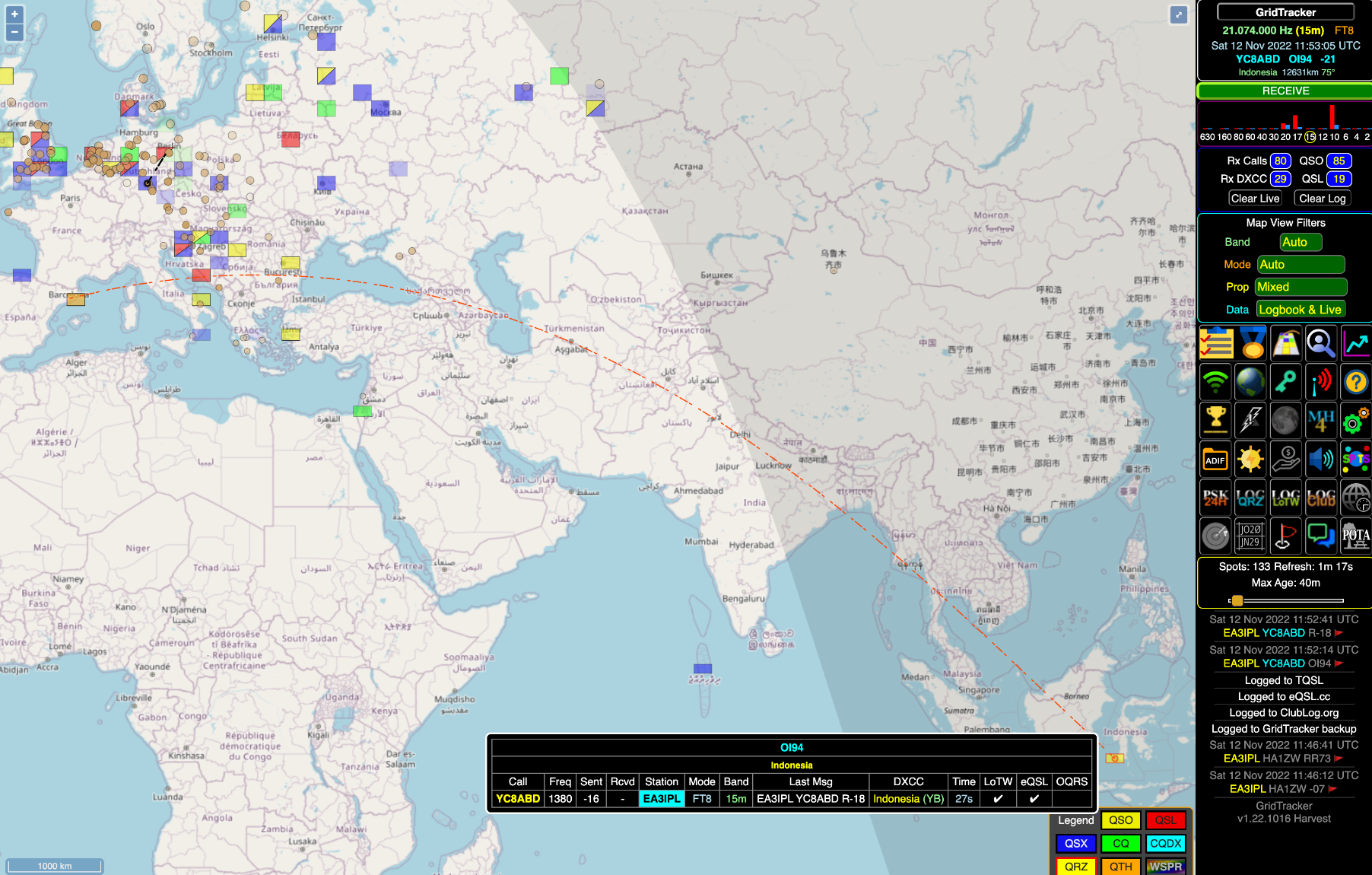Screen dimensions: 1372x875
Task: Click the green wifi signal icon
Action: point(1216,381)
